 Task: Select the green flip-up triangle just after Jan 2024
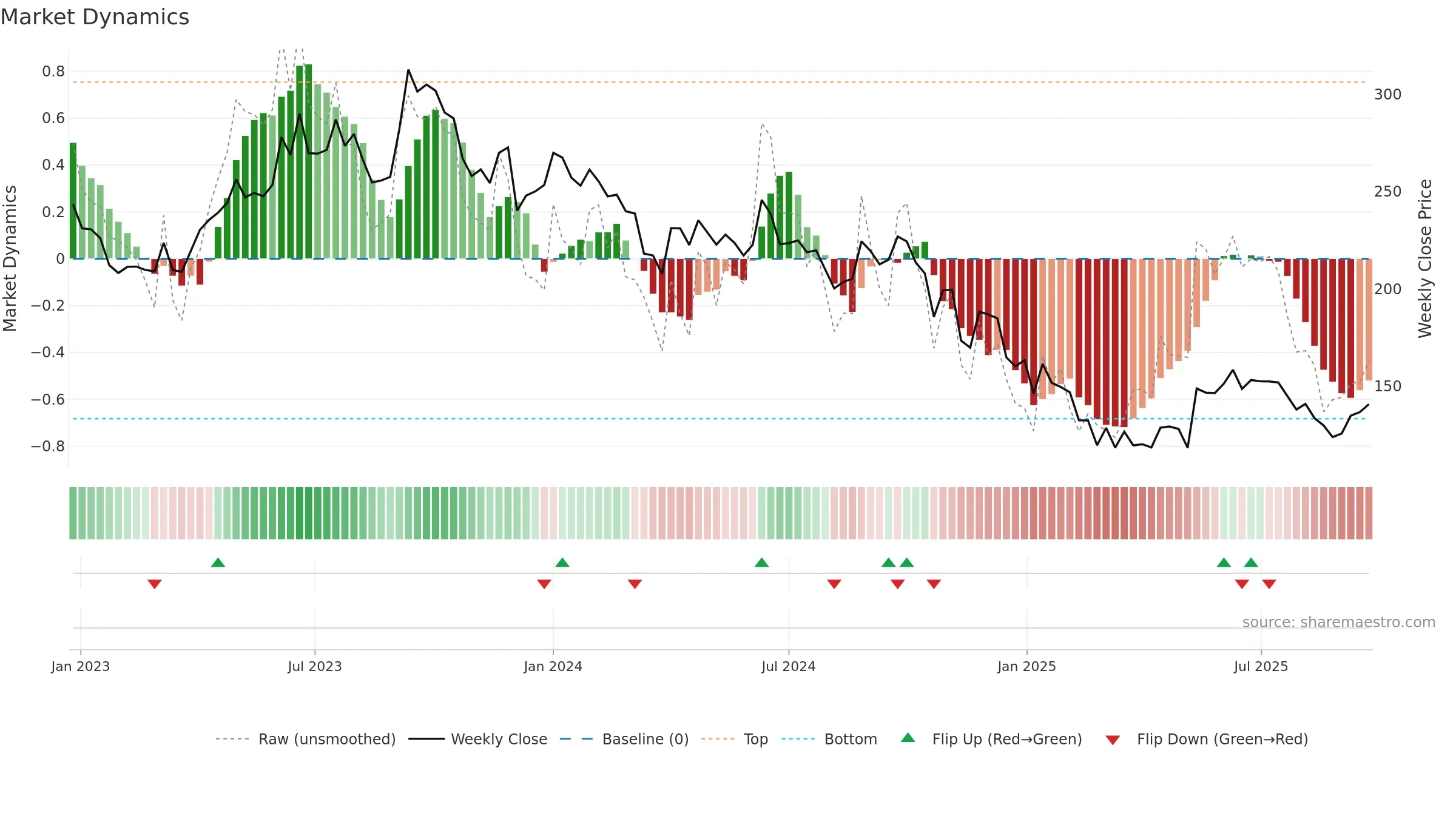[562, 562]
